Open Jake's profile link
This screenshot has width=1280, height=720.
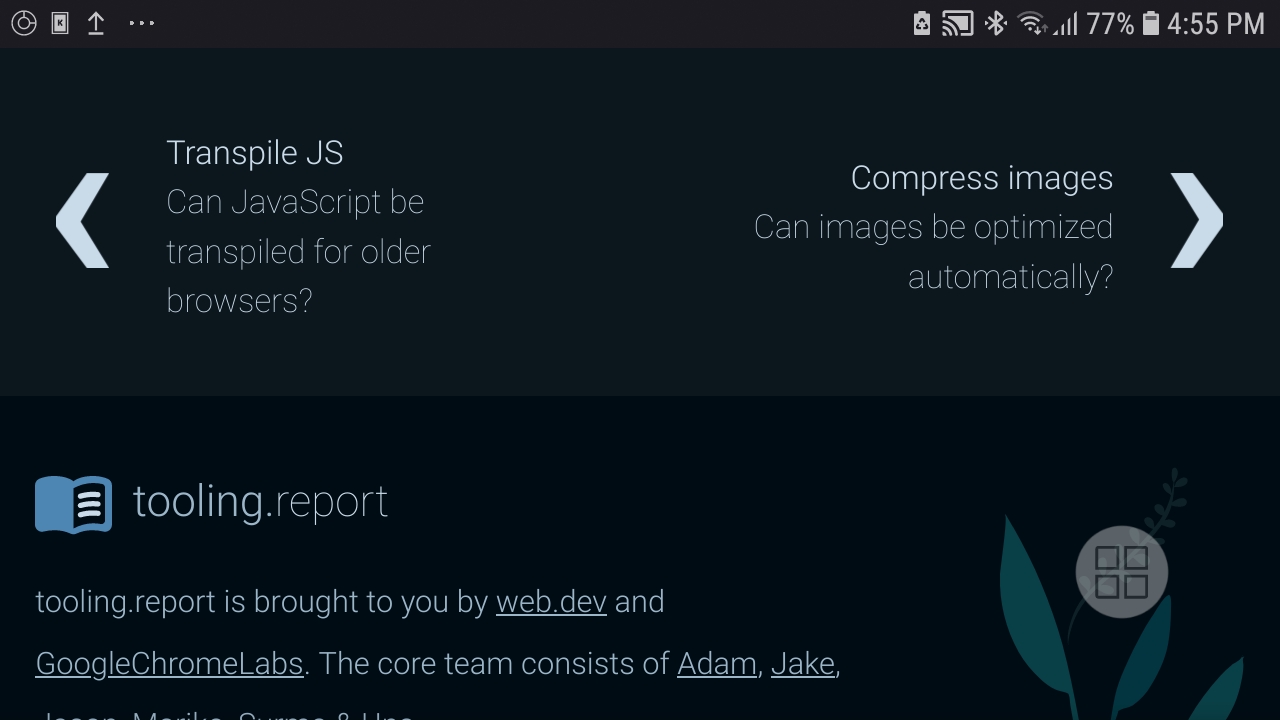coord(802,663)
